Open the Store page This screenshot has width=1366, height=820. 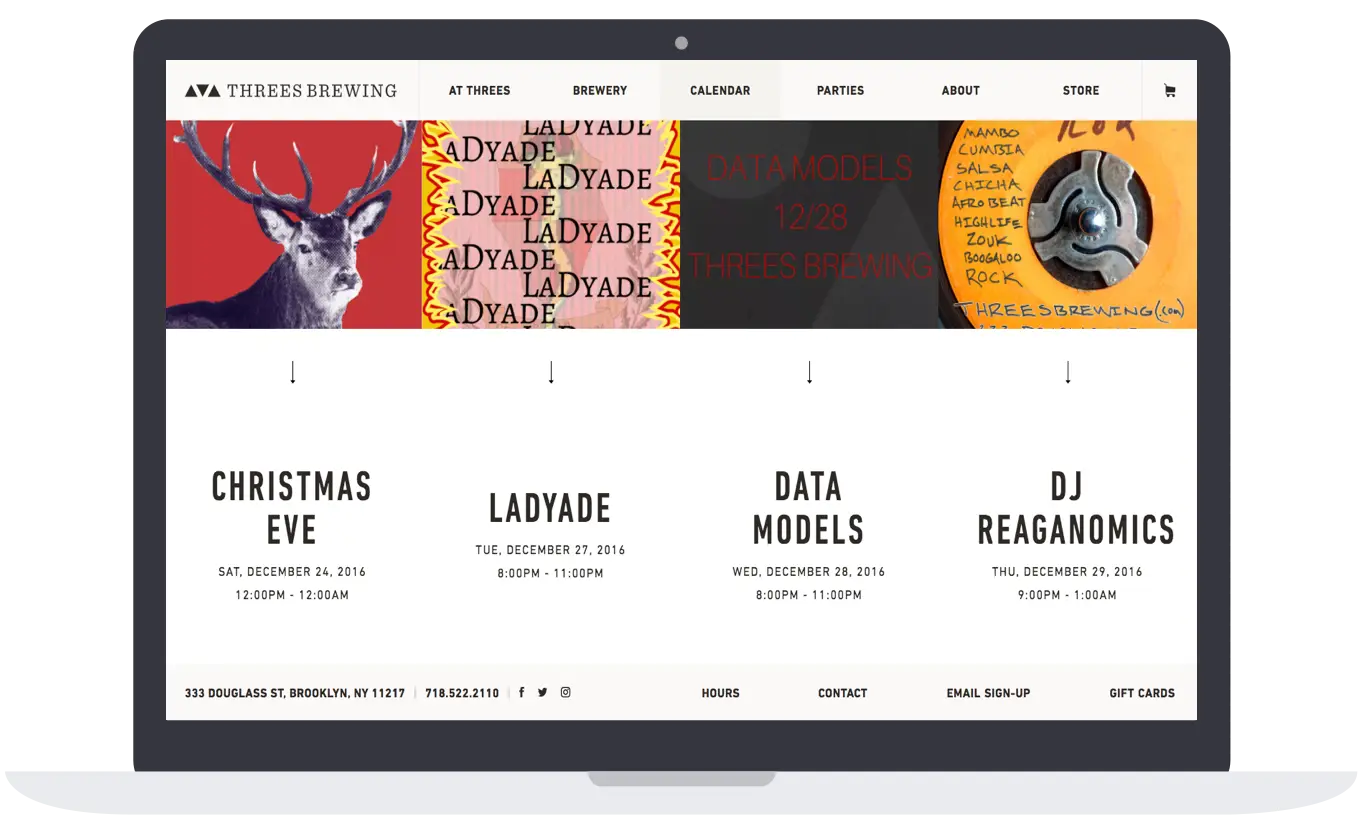(x=1080, y=90)
